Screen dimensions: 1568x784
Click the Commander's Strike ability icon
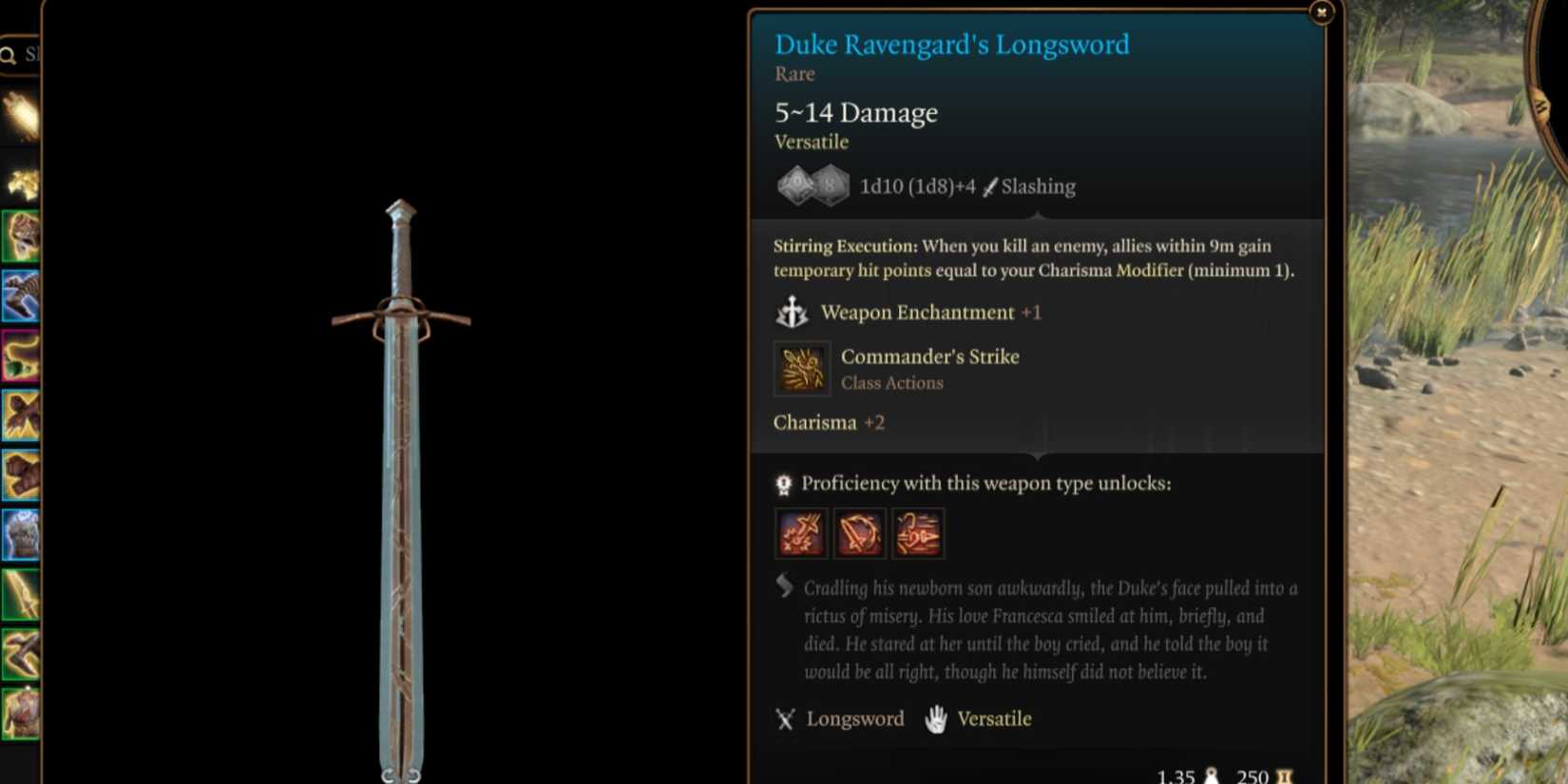802,369
